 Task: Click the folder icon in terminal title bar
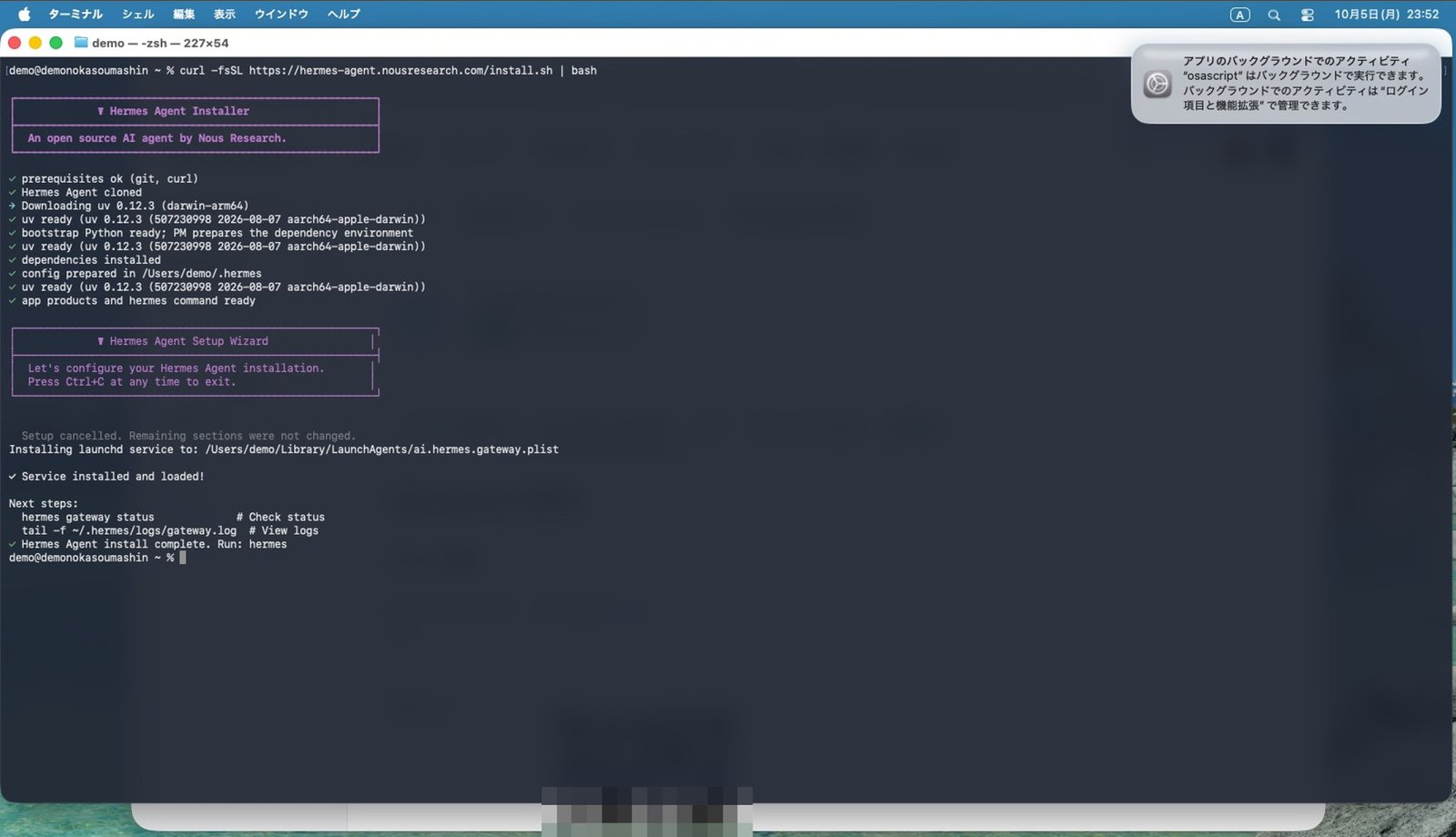pyautogui.click(x=81, y=42)
